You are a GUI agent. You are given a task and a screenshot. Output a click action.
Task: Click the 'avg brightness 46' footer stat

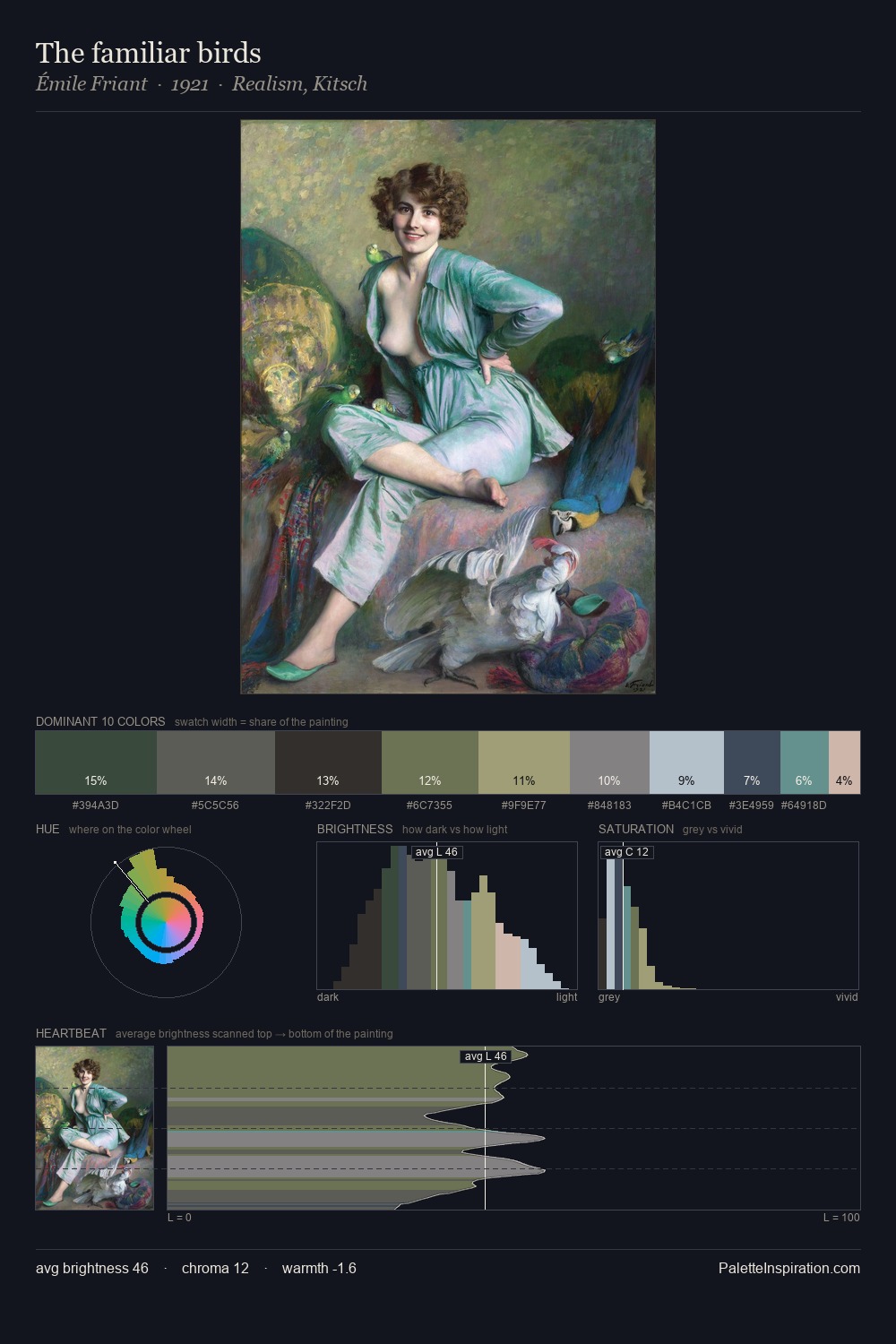click(x=92, y=1268)
